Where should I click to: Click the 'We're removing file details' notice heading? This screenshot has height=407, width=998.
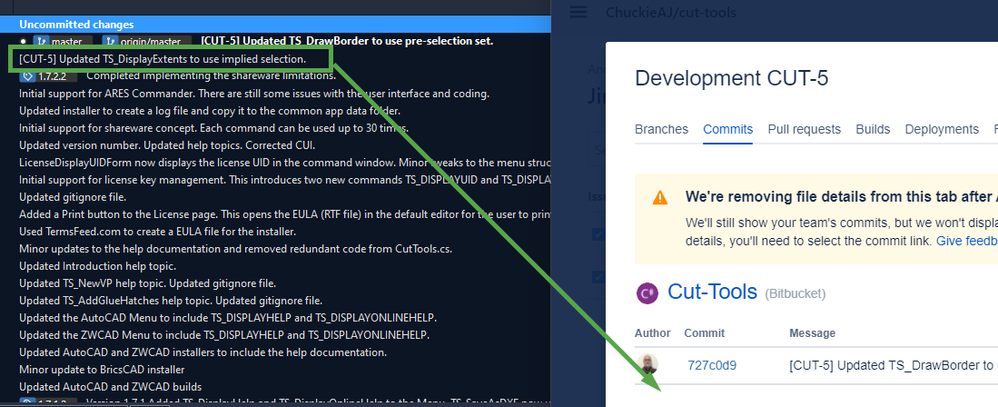pyautogui.click(x=841, y=197)
